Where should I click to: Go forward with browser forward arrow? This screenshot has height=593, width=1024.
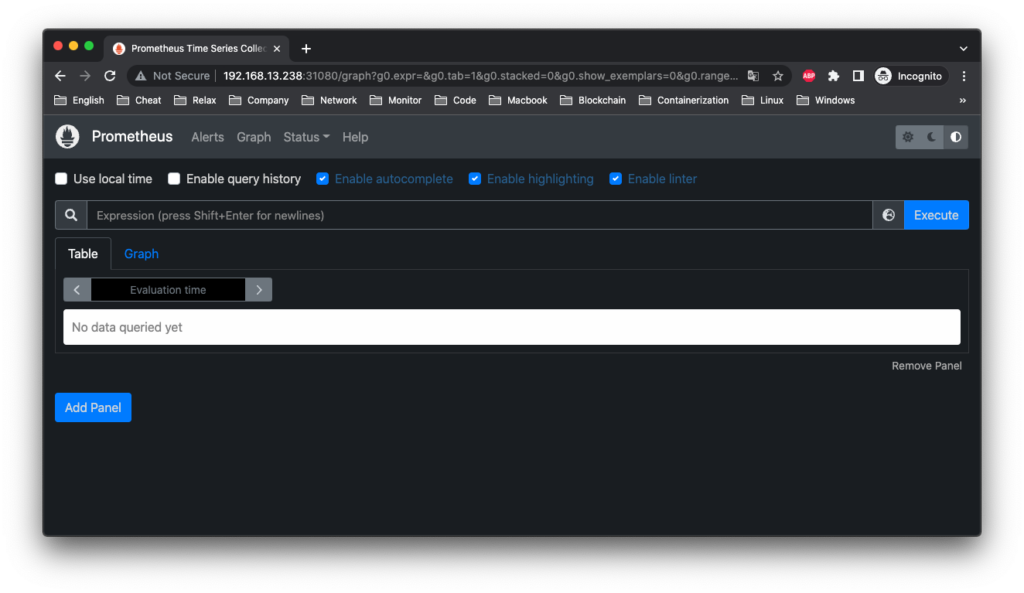coord(85,76)
